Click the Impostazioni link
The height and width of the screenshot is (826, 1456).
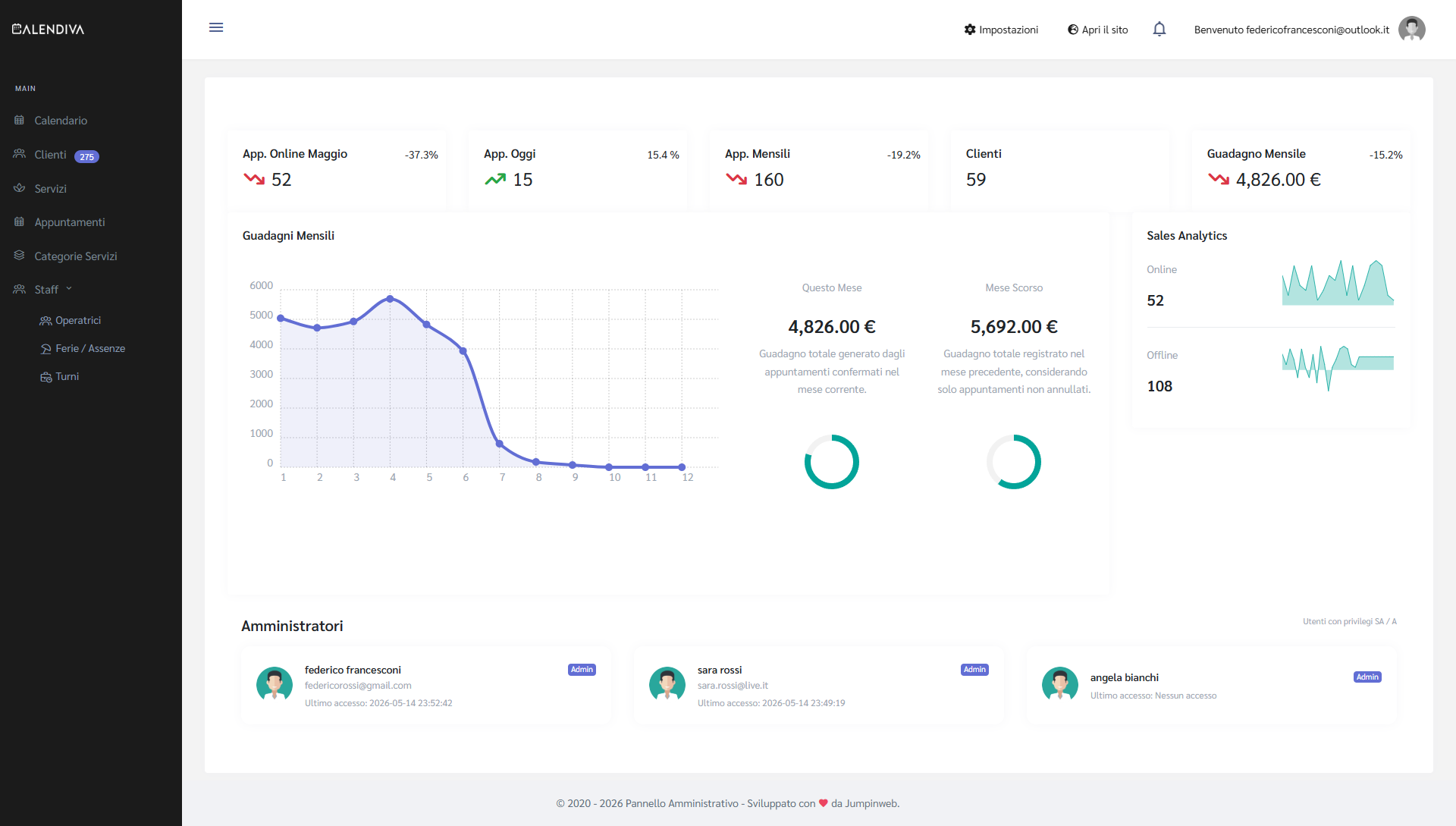[1009, 30]
